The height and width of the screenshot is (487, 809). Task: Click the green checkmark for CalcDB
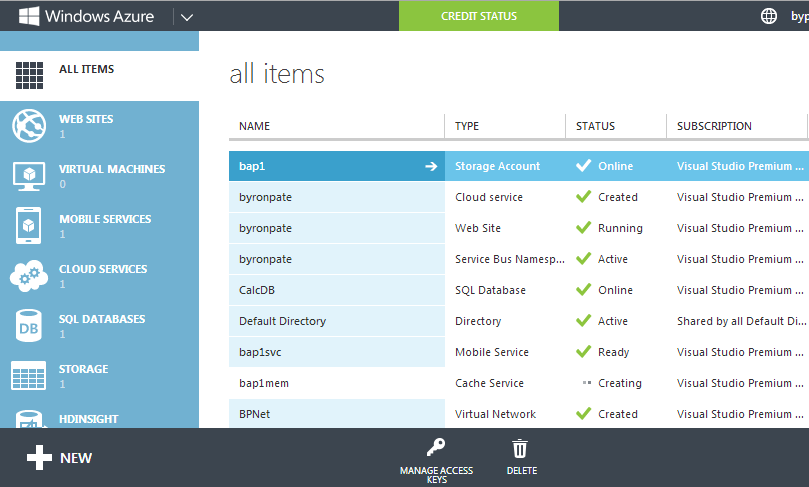584,289
